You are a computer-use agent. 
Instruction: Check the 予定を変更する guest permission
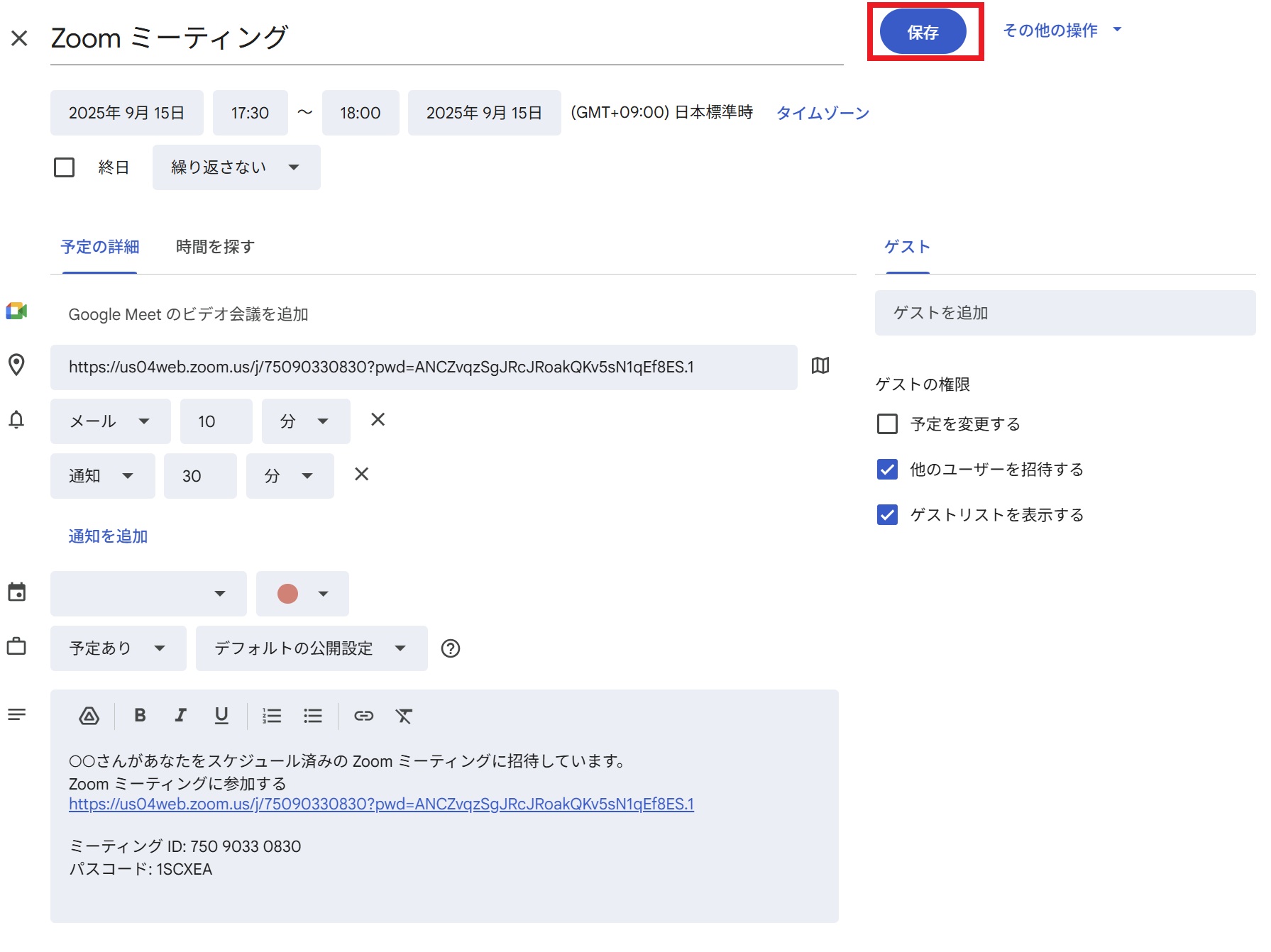(x=887, y=424)
